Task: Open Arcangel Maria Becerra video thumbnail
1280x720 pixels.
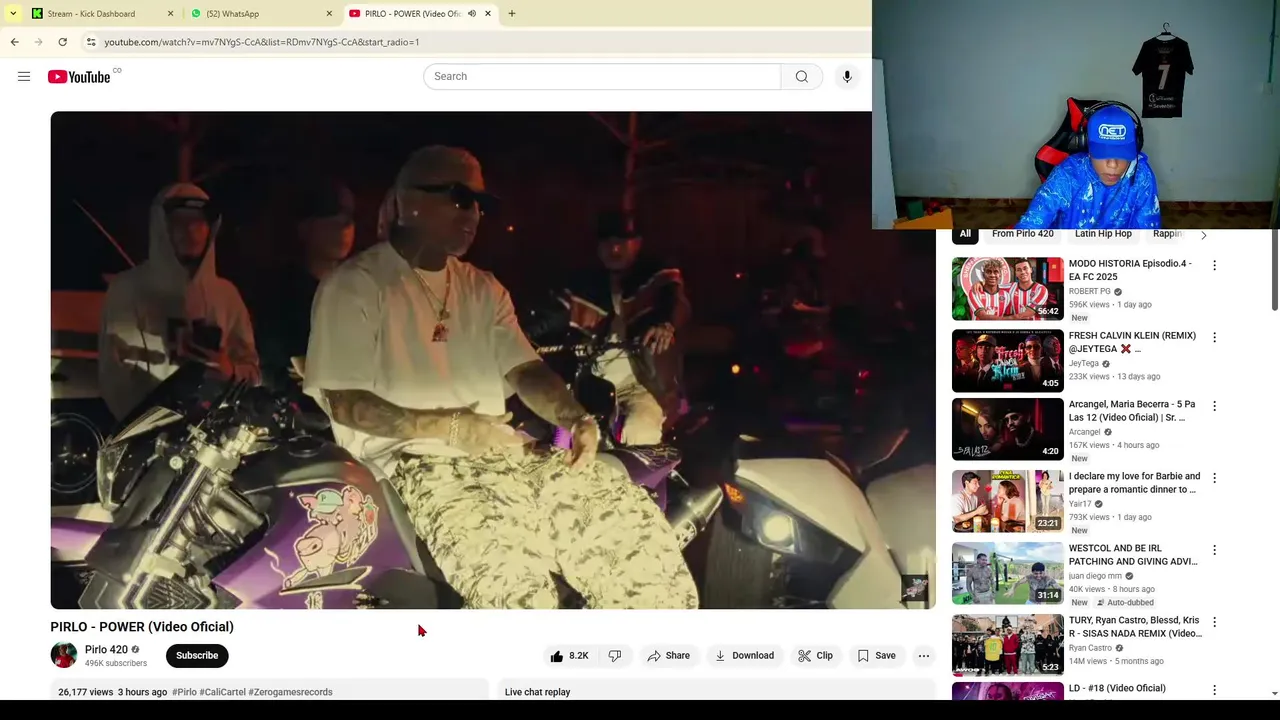Action: pos(1007,430)
